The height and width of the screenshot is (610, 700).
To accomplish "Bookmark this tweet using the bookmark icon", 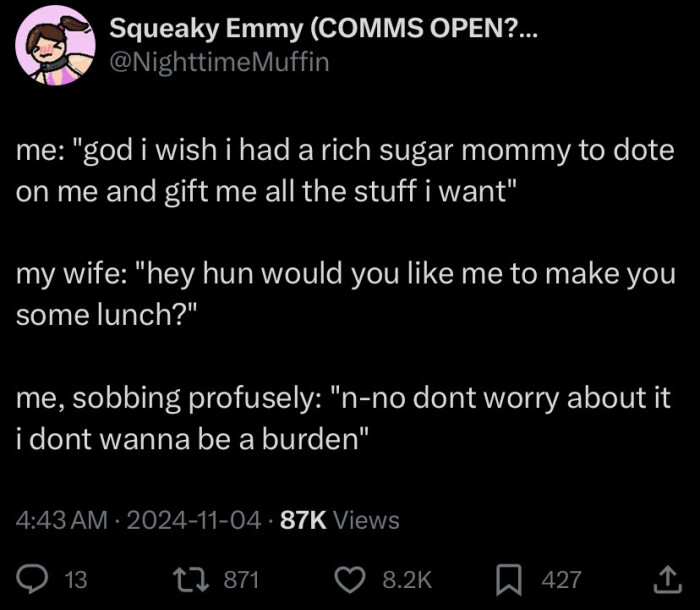I will point(513,579).
